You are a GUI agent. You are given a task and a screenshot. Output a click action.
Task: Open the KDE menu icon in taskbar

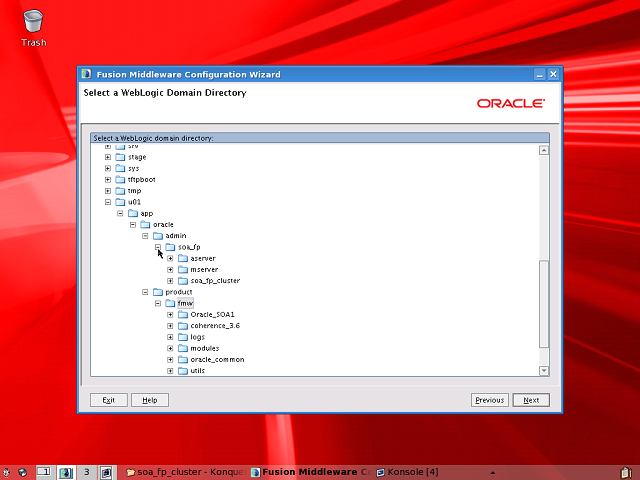coord(6,472)
